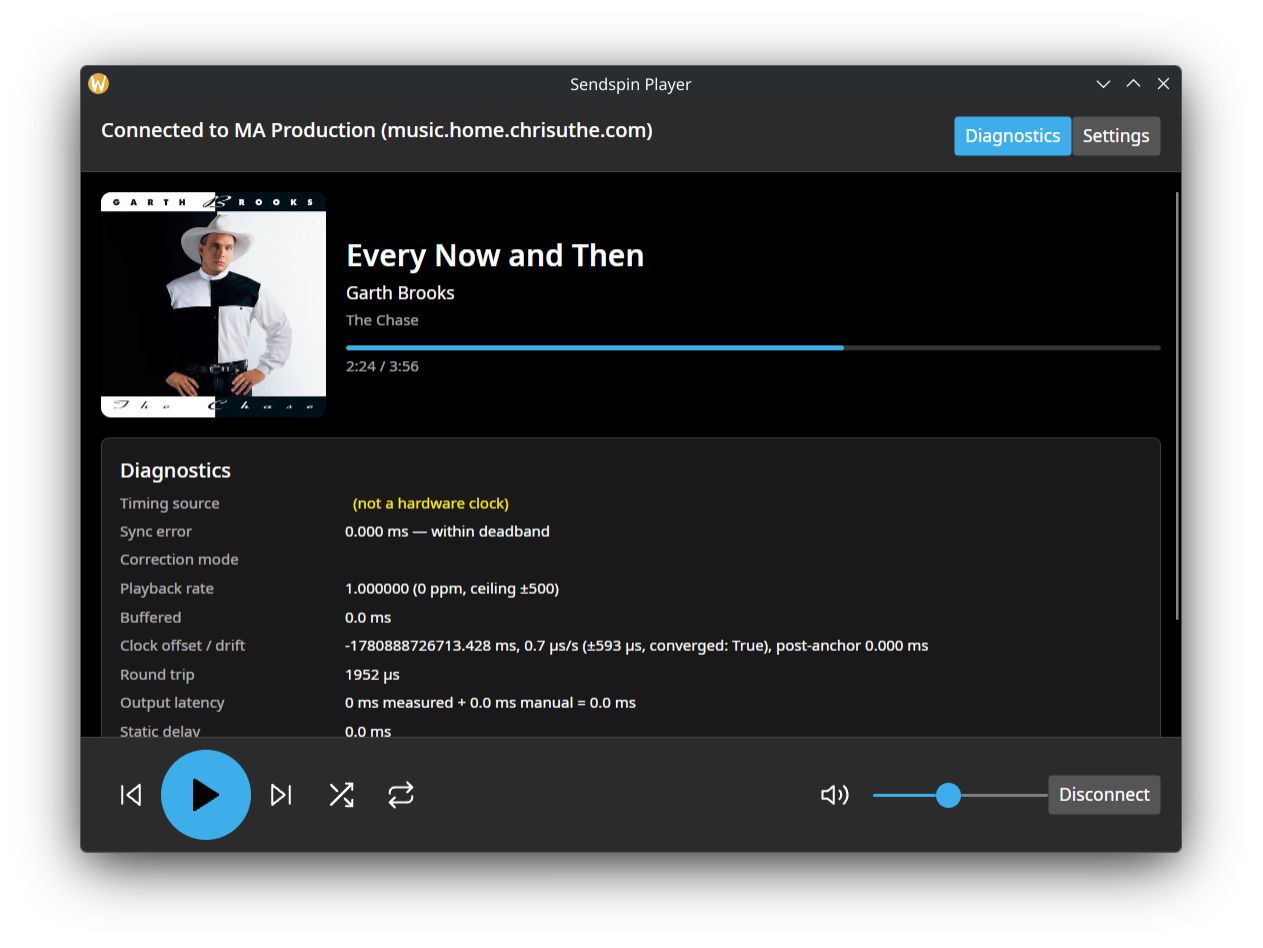Click the "Diagnostics" section heading

click(175, 470)
